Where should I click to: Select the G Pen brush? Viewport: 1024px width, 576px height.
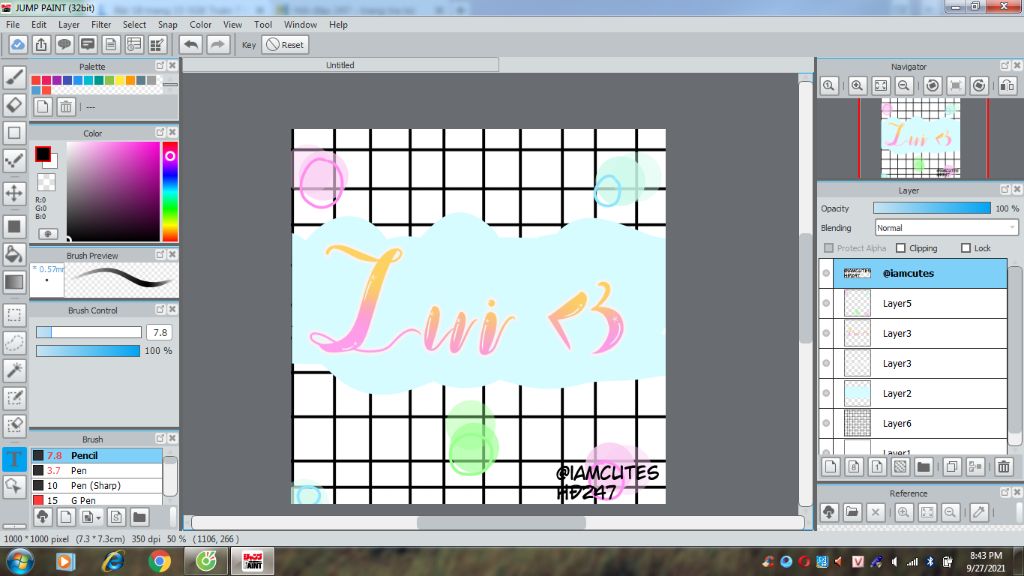[97, 500]
